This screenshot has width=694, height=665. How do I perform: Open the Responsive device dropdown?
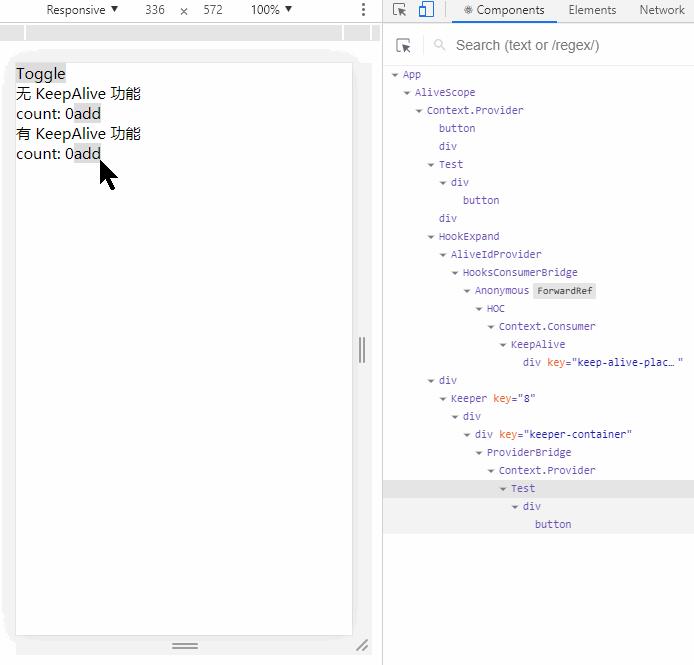(x=82, y=9)
